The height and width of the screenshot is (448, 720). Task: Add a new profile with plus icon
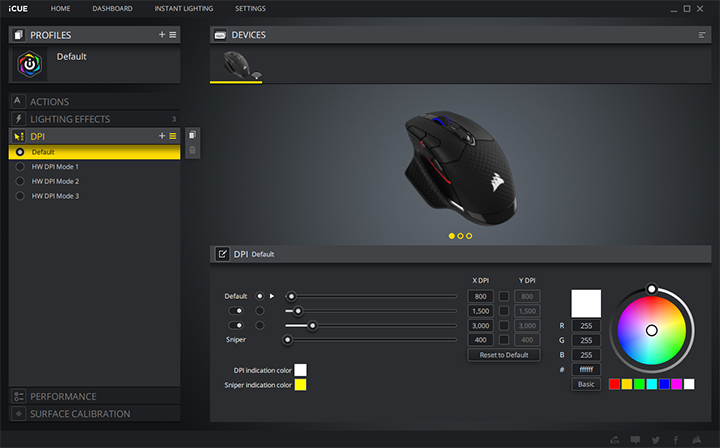[x=162, y=35]
